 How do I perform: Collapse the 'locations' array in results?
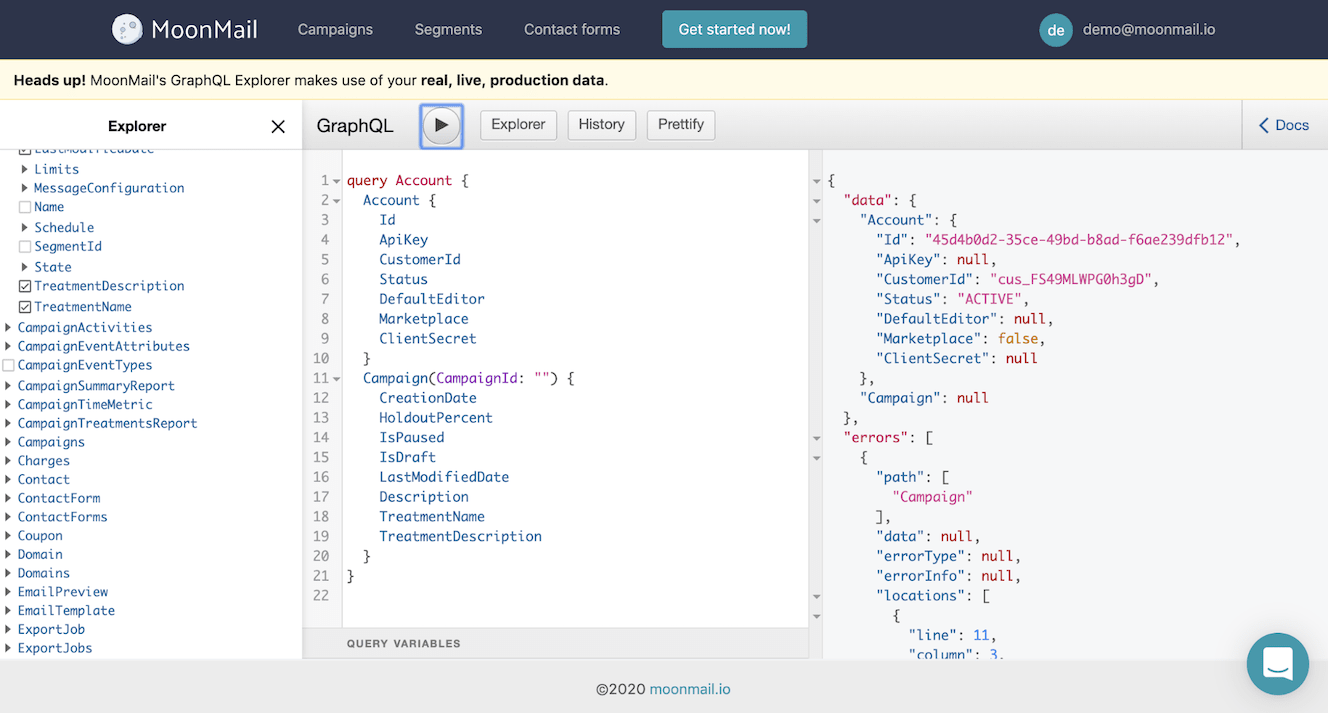click(x=817, y=596)
